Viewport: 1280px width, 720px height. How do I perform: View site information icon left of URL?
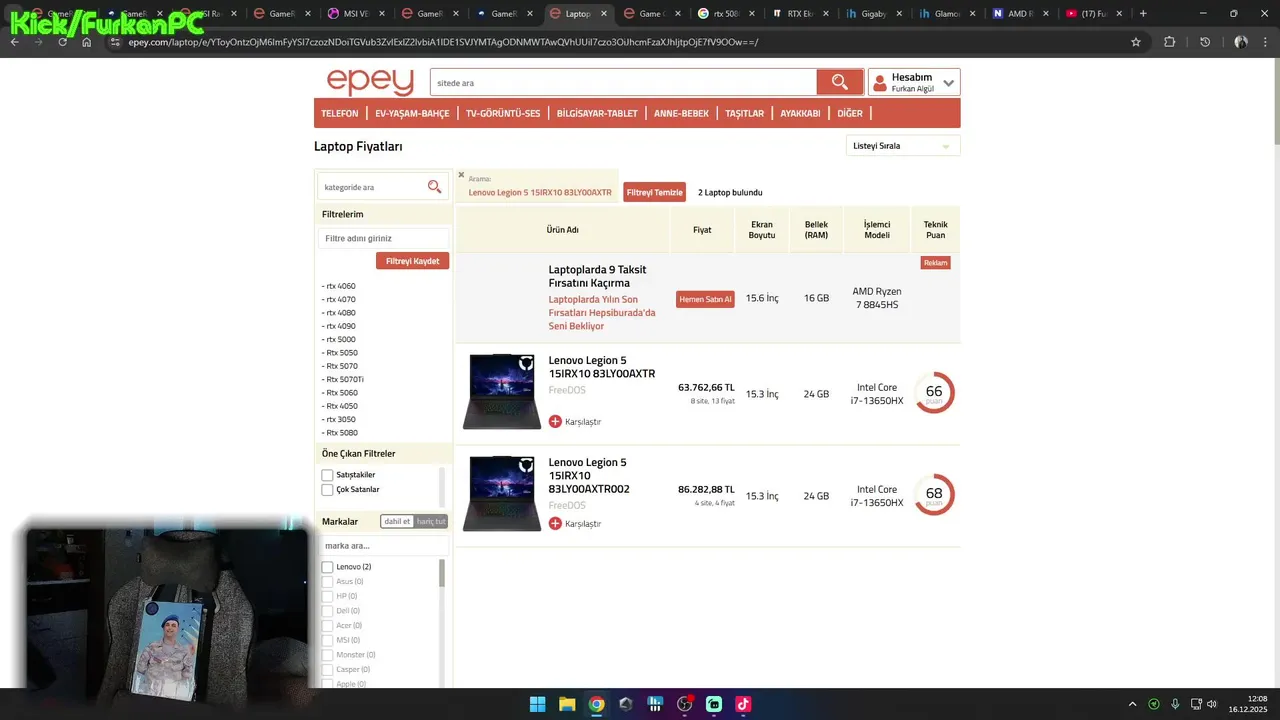[115, 42]
